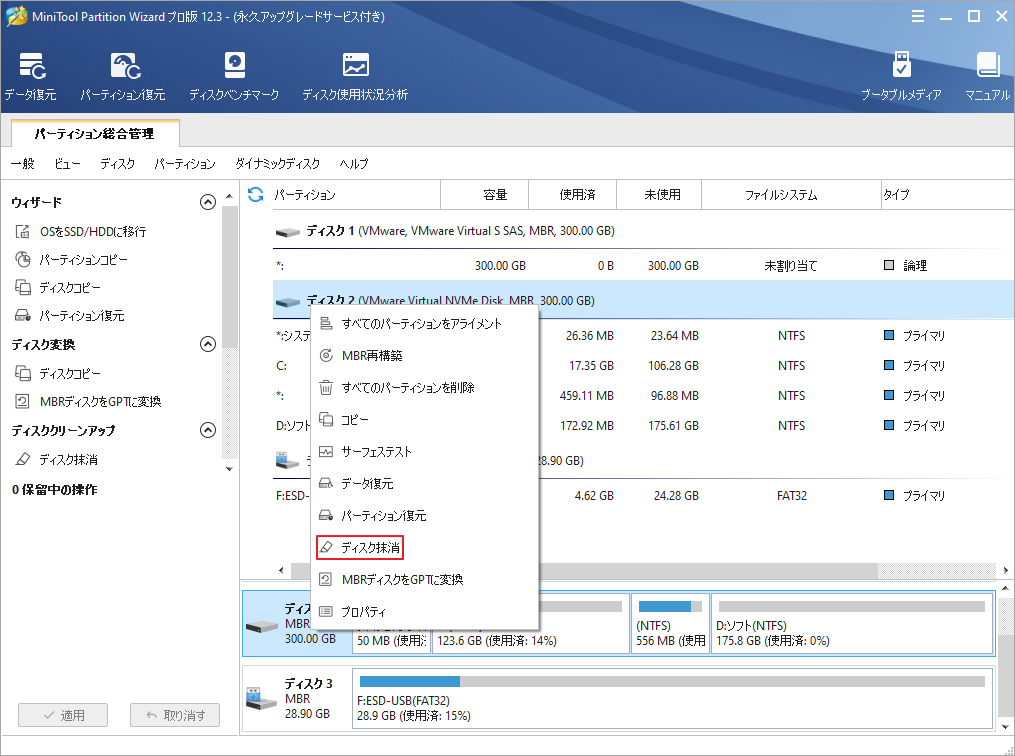
Task: Open the ディスク menu
Action: tap(117, 164)
